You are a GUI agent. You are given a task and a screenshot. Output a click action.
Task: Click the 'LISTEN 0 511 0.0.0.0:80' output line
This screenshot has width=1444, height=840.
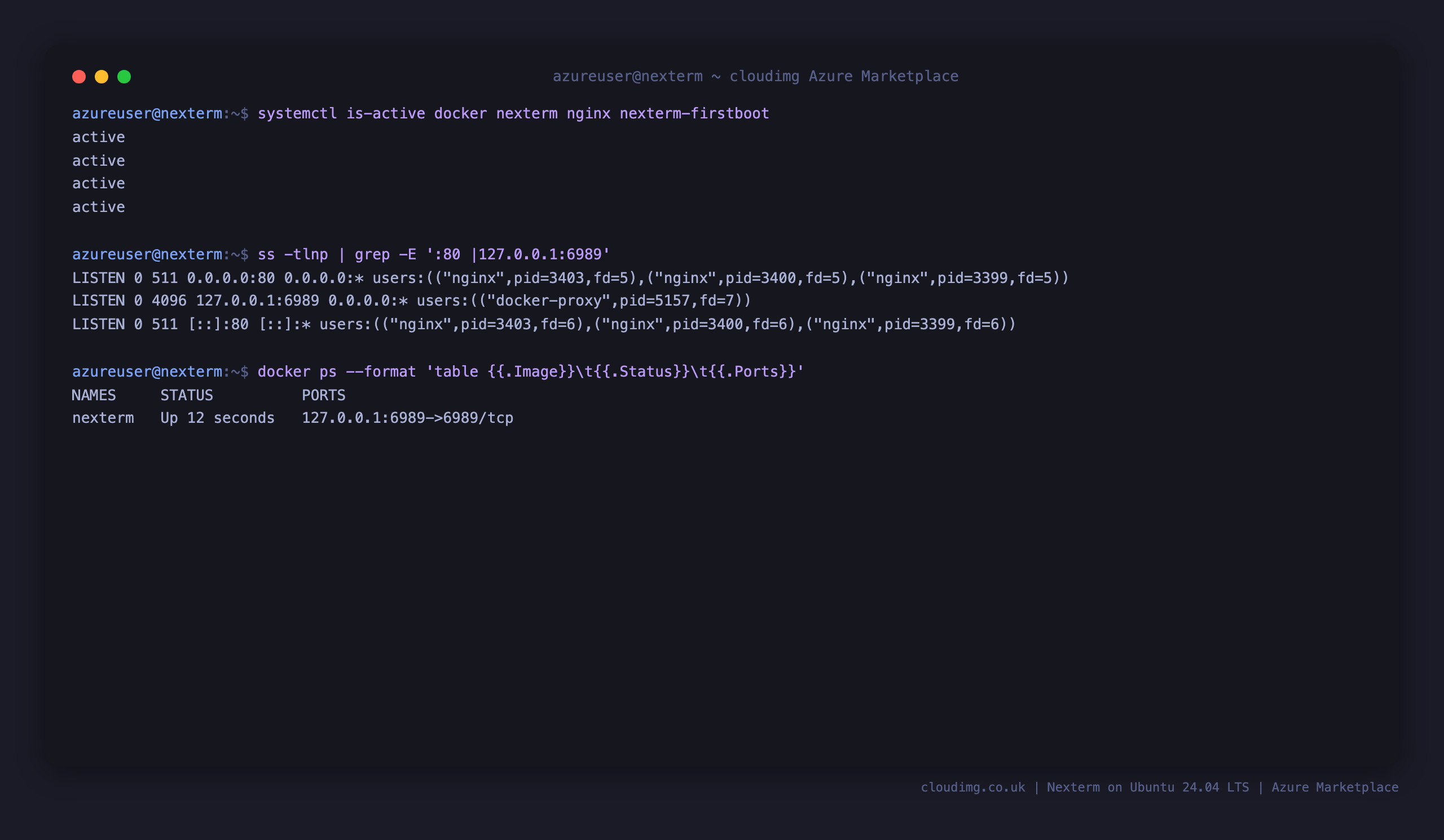coord(571,278)
